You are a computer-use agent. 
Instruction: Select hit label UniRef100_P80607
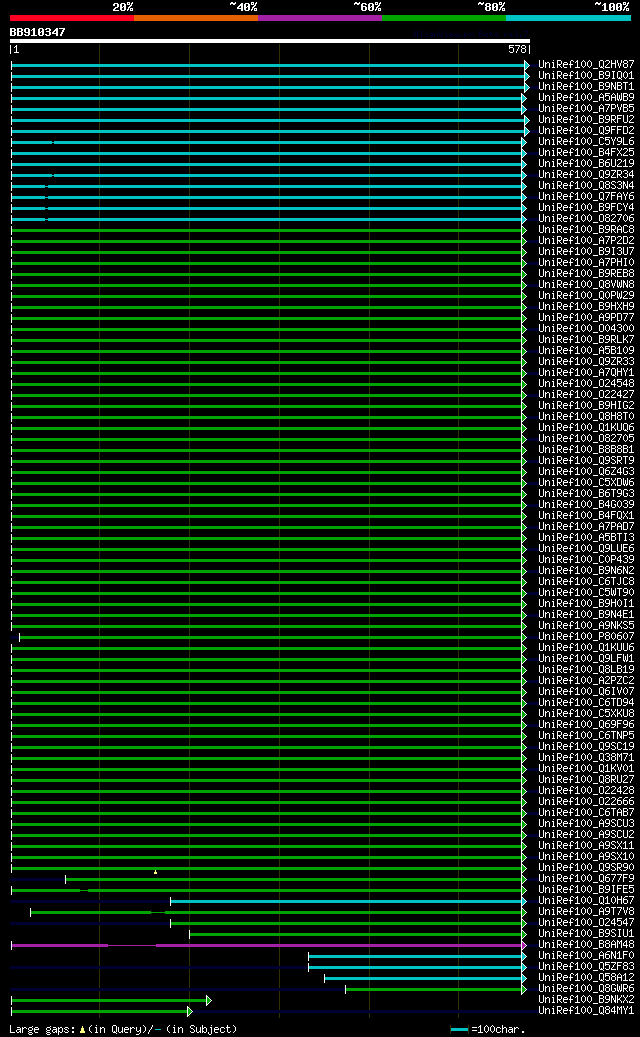586,636
